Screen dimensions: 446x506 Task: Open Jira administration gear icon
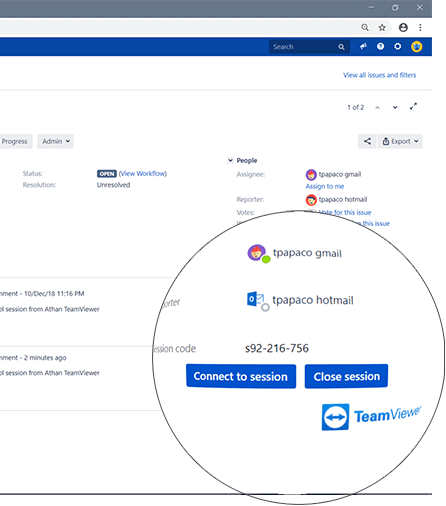[x=398, y=46]
